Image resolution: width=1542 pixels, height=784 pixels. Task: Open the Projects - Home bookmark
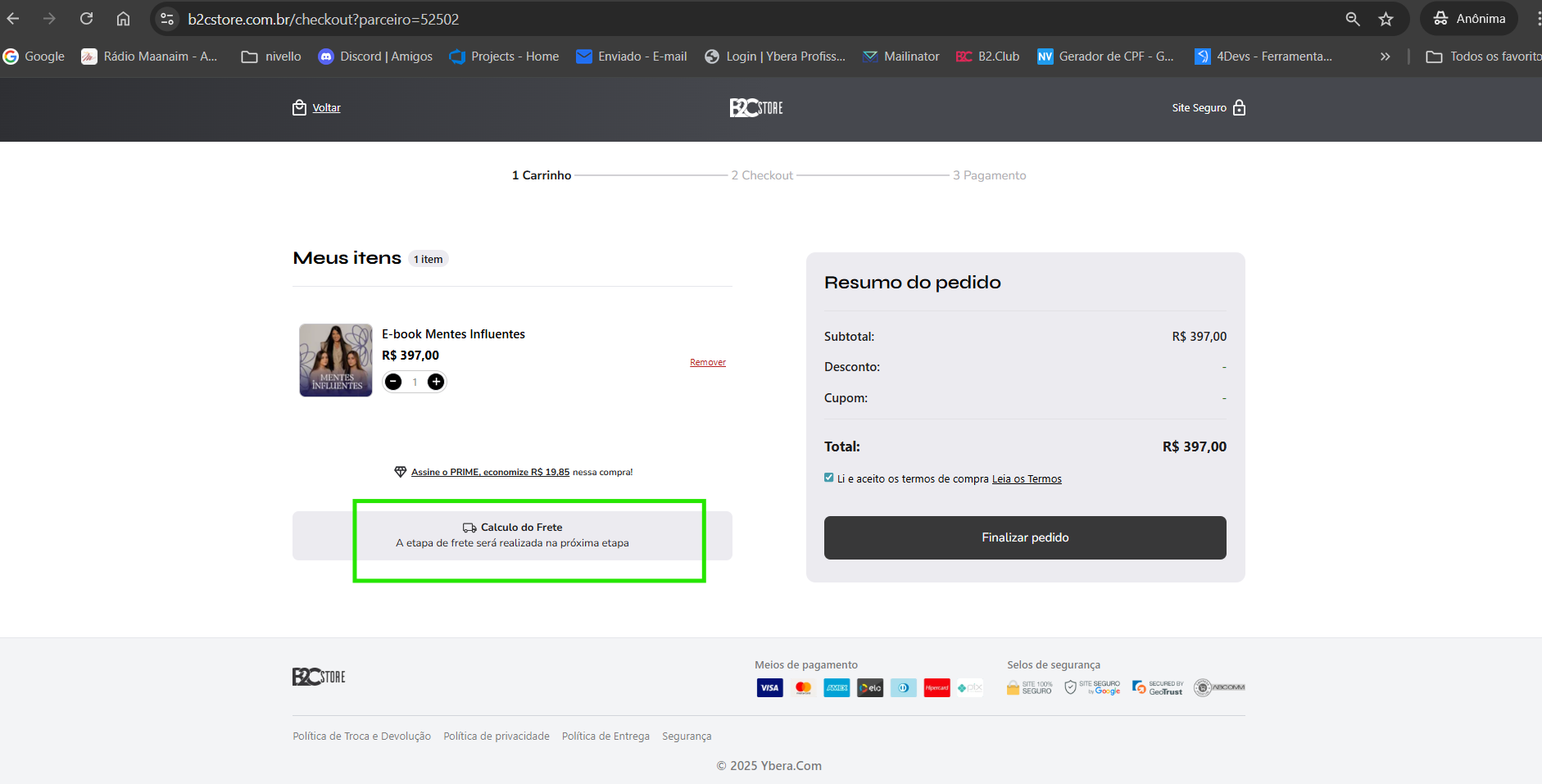coord(504,57)
